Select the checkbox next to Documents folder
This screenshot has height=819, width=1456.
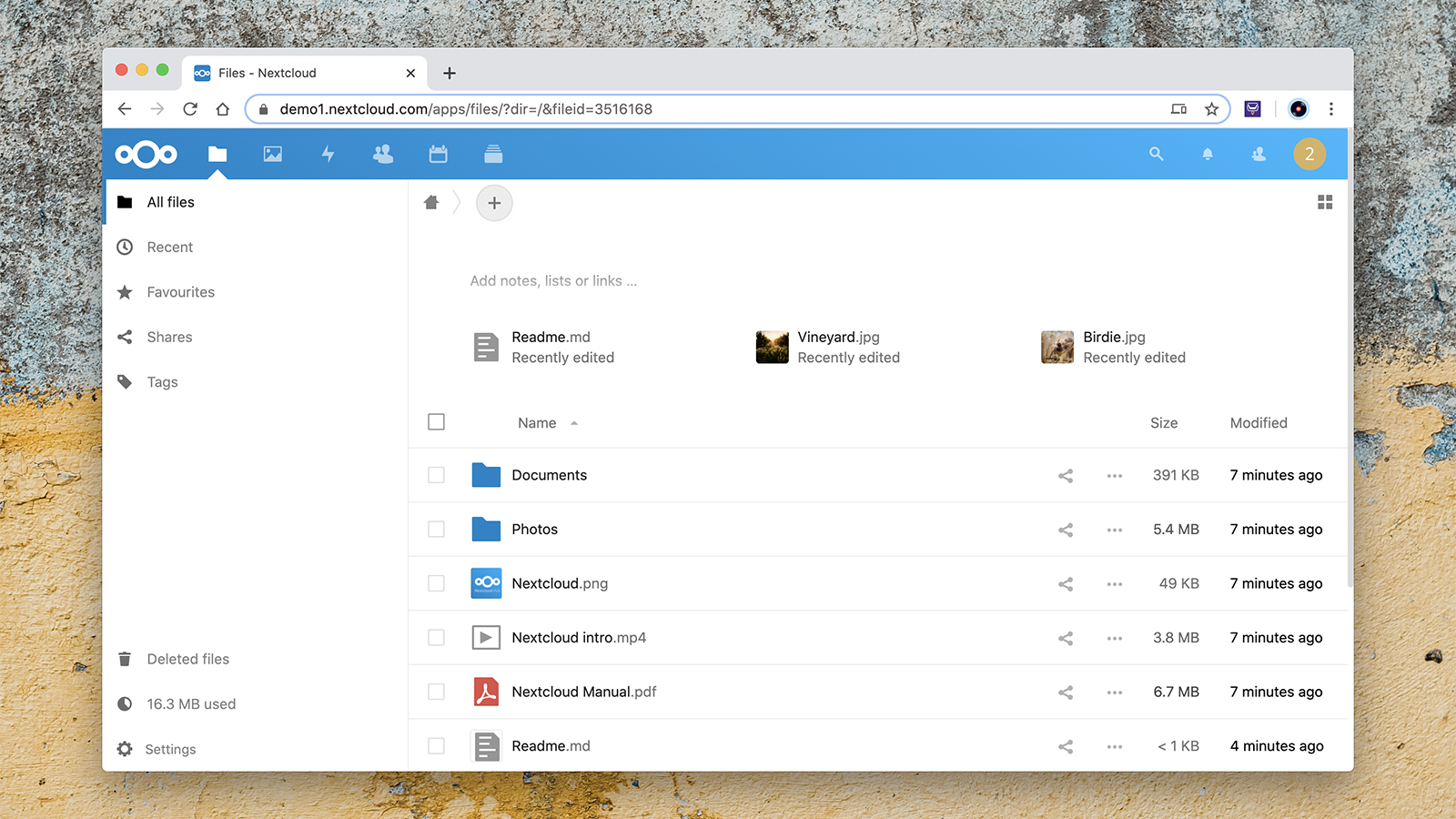point(436,475)
